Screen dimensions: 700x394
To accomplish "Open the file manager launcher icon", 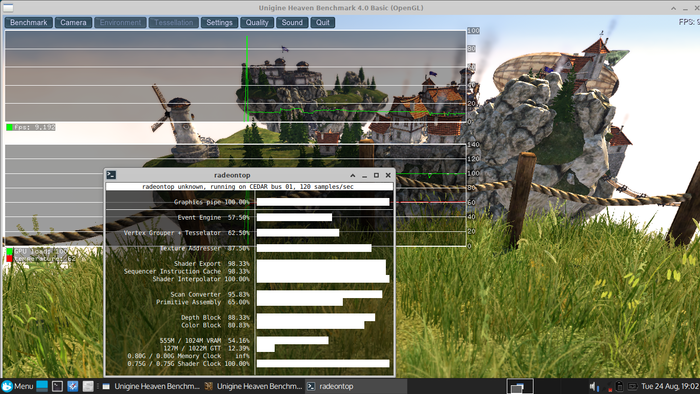I will (88, 386).
